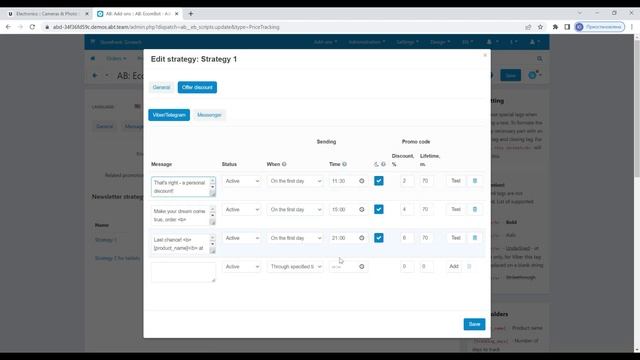Click the browser address bar URL
640x360 pixels.
[x=166, y=27]
